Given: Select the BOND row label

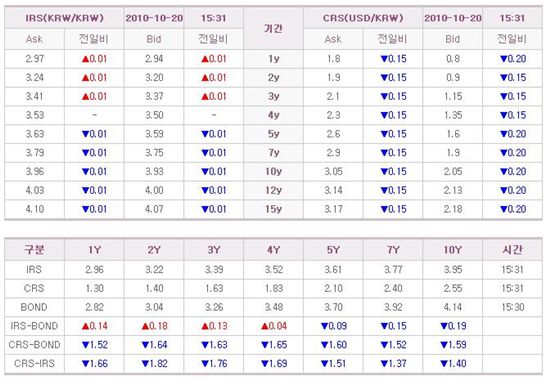Looking at the screenshot, I should click(34, 307).
